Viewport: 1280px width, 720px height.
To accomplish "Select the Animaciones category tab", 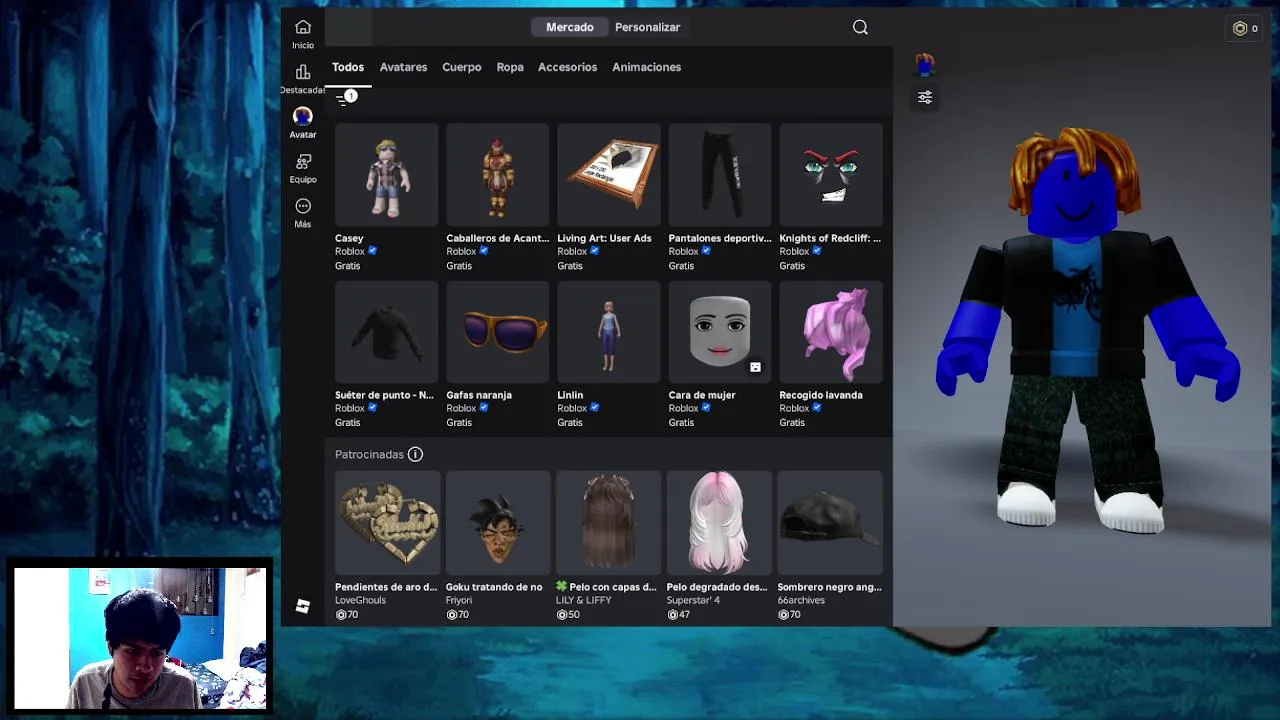I will 646,67.
